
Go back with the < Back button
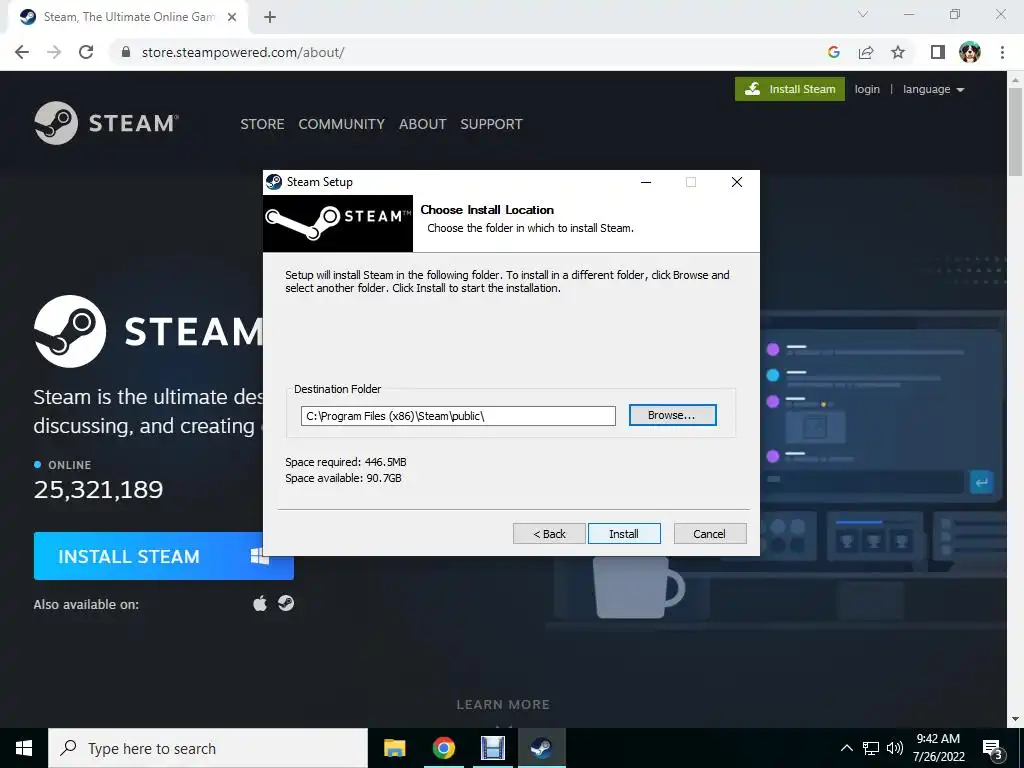pos(549,534)
